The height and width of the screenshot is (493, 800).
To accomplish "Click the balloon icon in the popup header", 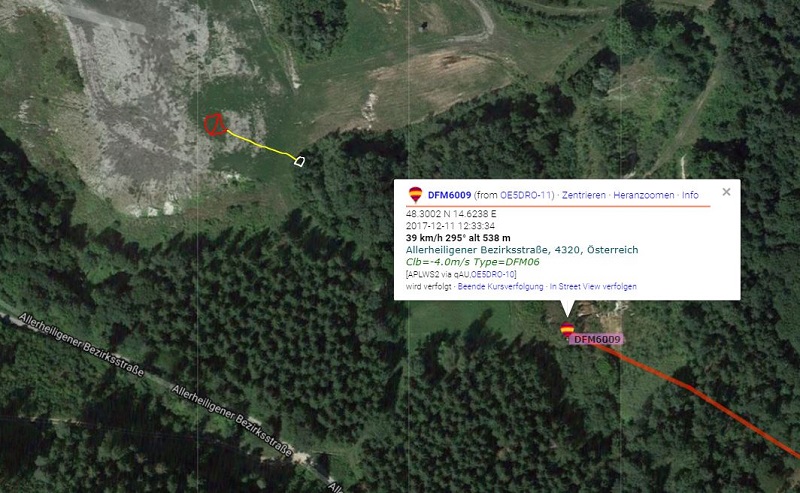I will (x=415, y=194).
